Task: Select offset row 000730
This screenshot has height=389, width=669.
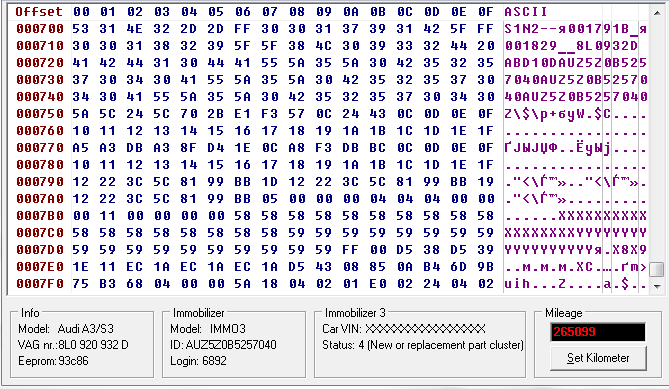Action: [x=40, y=80]
